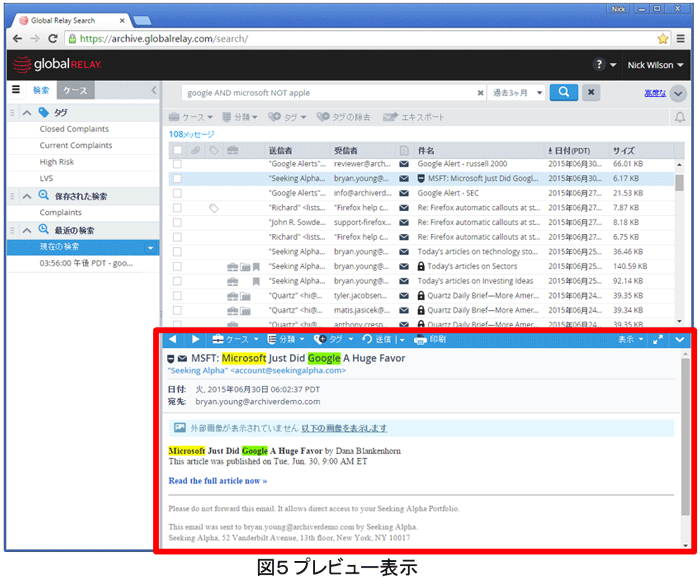Clear the search with the gray X button

(x=591, y=92)
